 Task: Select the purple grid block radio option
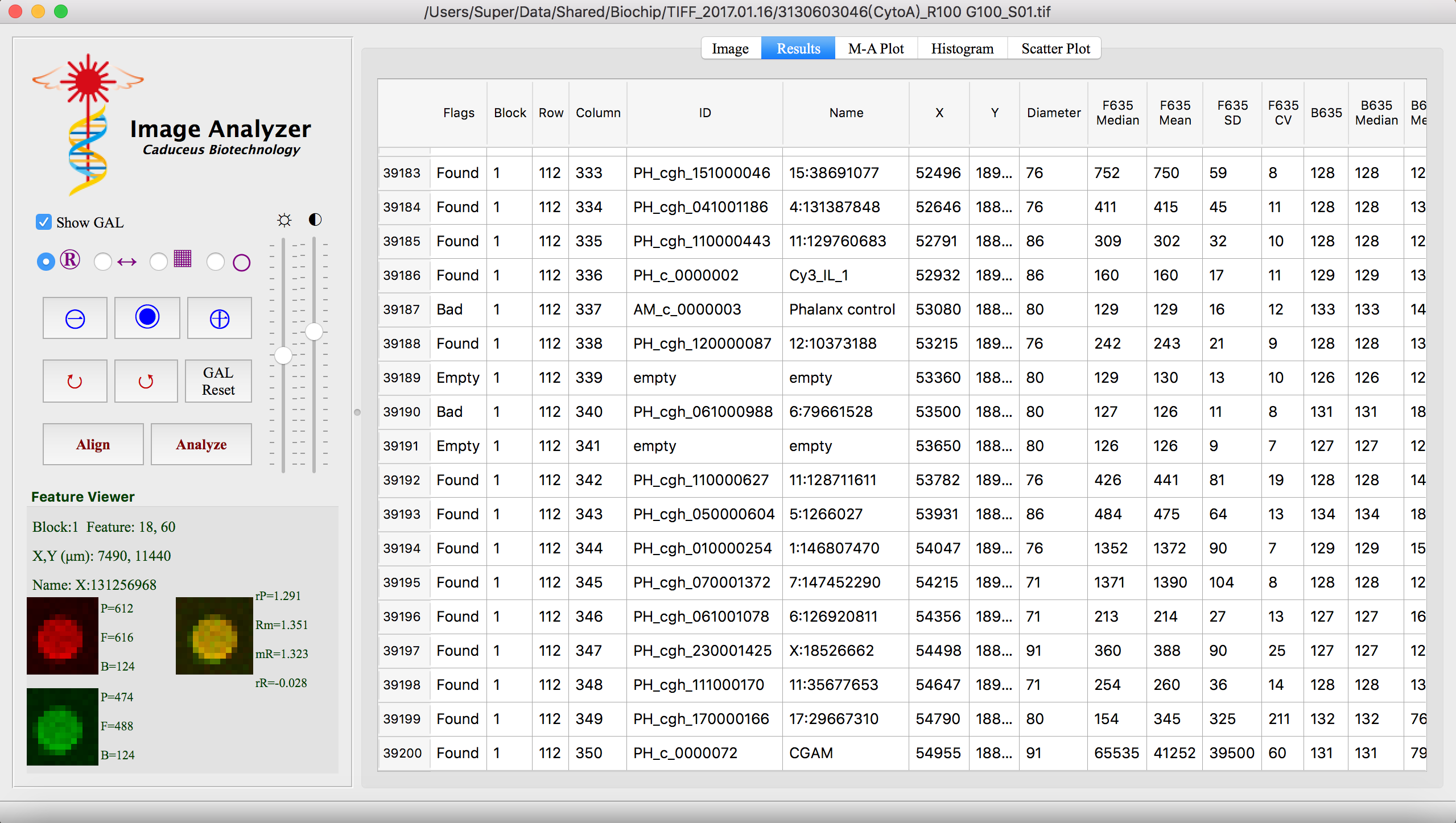click(x=159, y=262)
